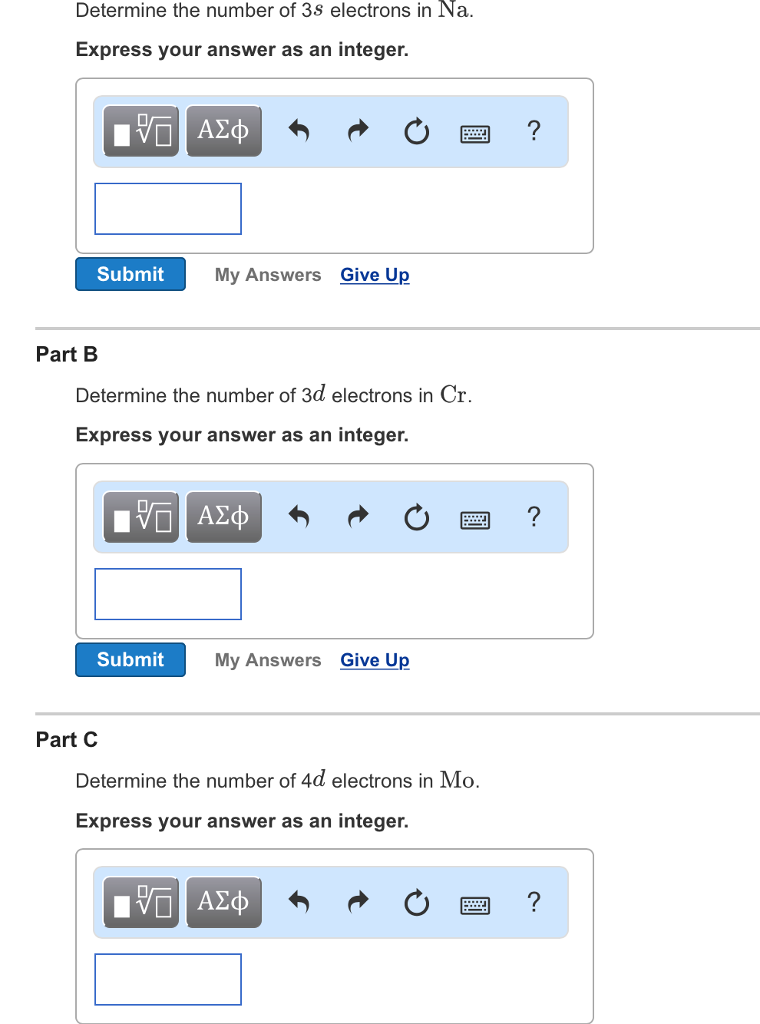Show keyboard shortcuts for Na answer

[x=475, y=135]
